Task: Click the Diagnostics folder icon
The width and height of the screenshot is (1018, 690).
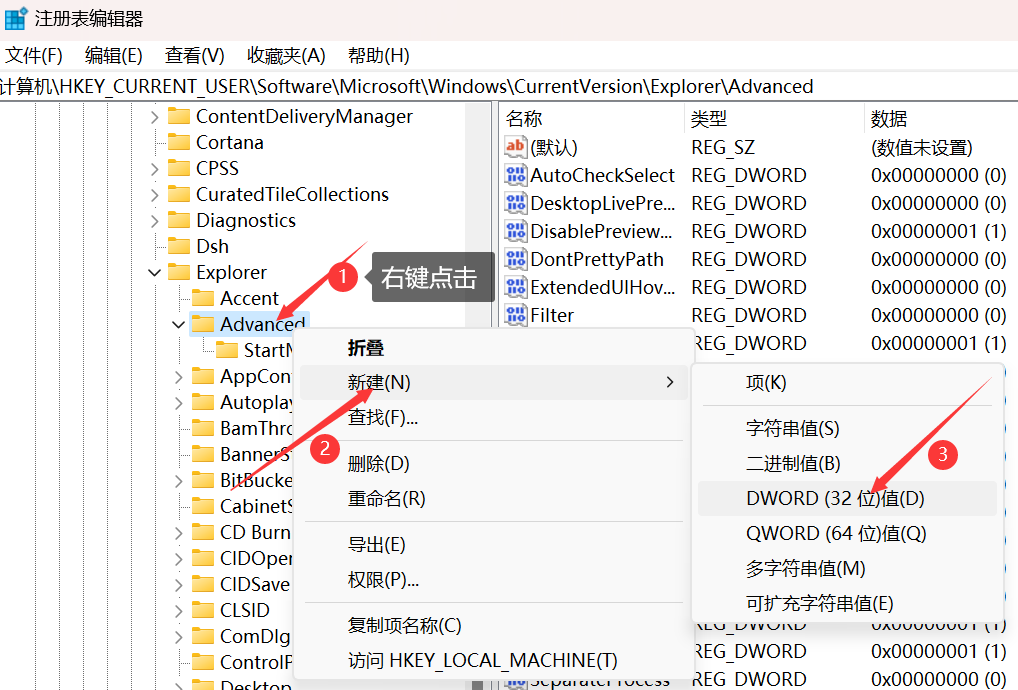Action: [179, 220]
